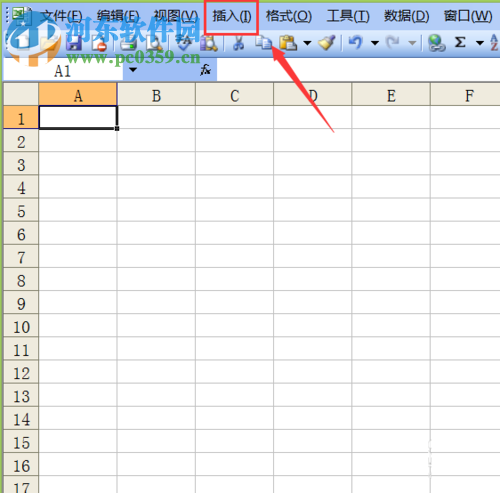This screenshot has width=500, height=493.
Task: Click cell B3 in the worksheet
Action: pos(156,164)
